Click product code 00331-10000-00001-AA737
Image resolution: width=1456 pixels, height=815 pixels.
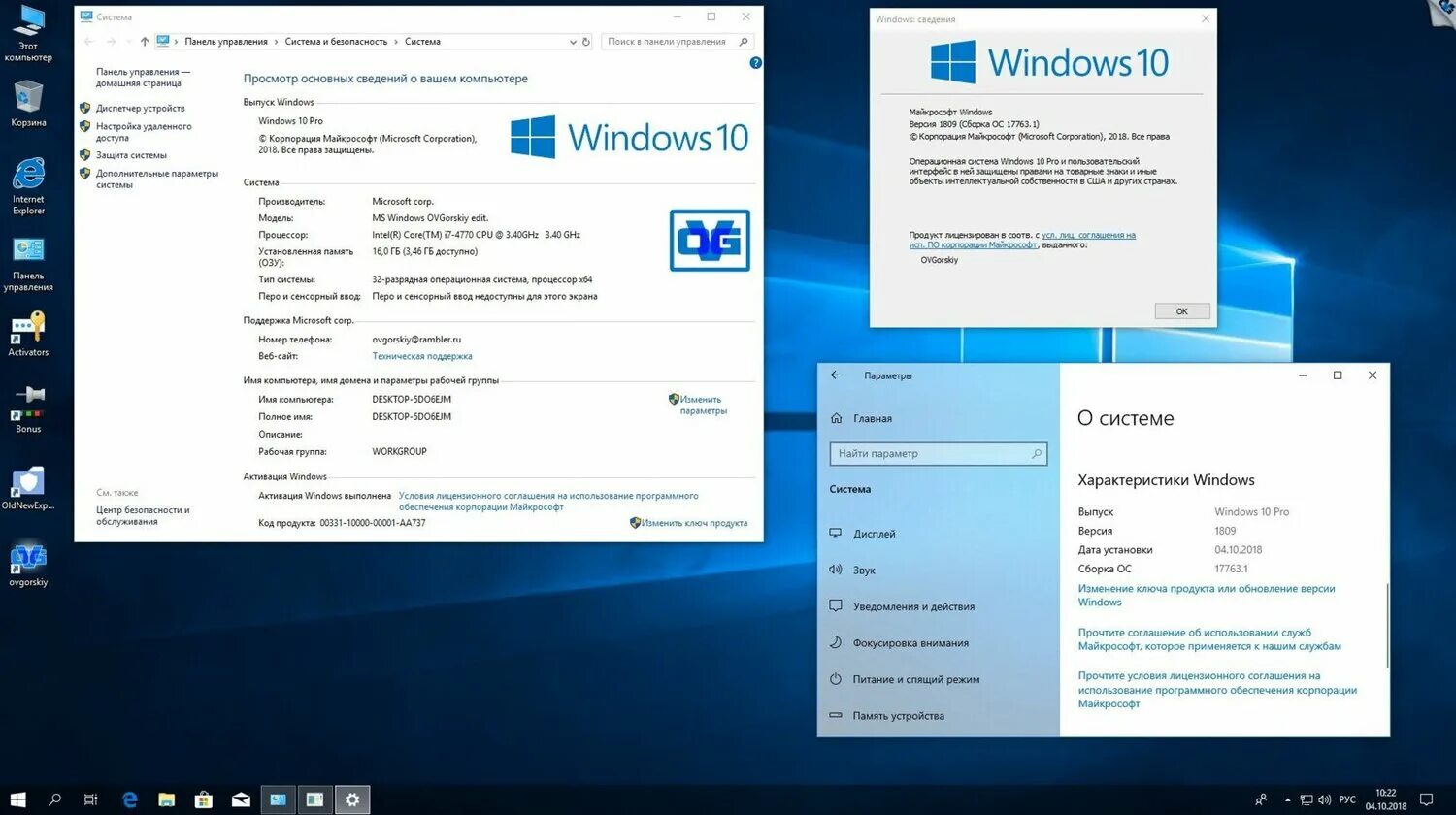[373, 523]
